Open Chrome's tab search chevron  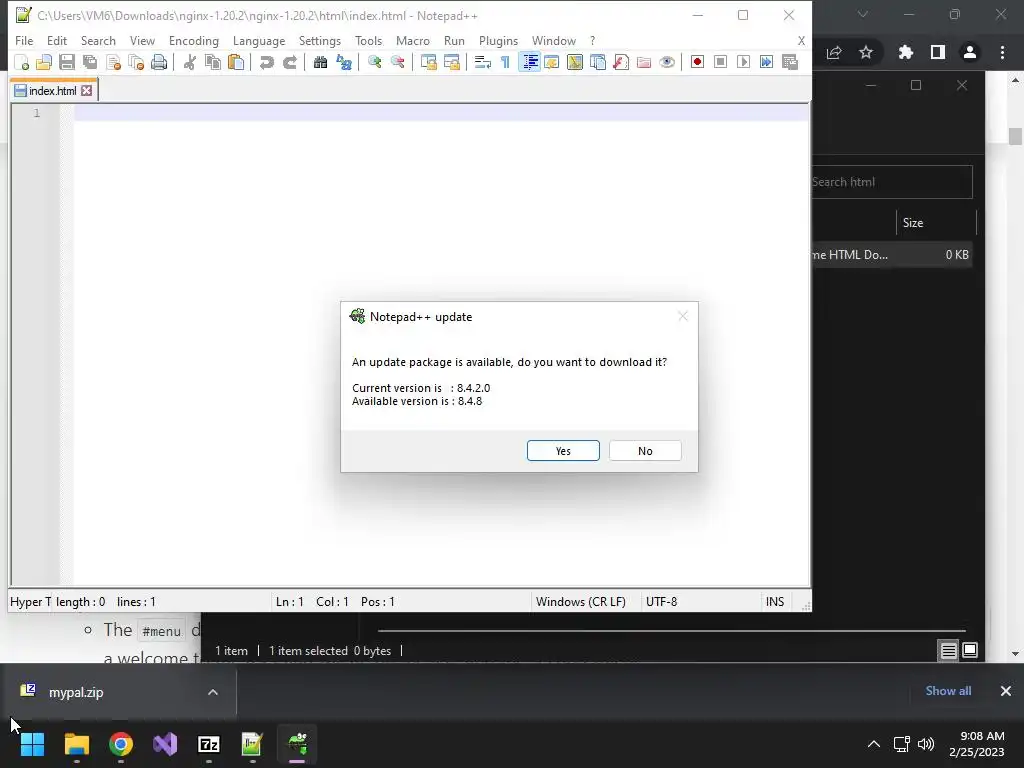pos(863,14)
